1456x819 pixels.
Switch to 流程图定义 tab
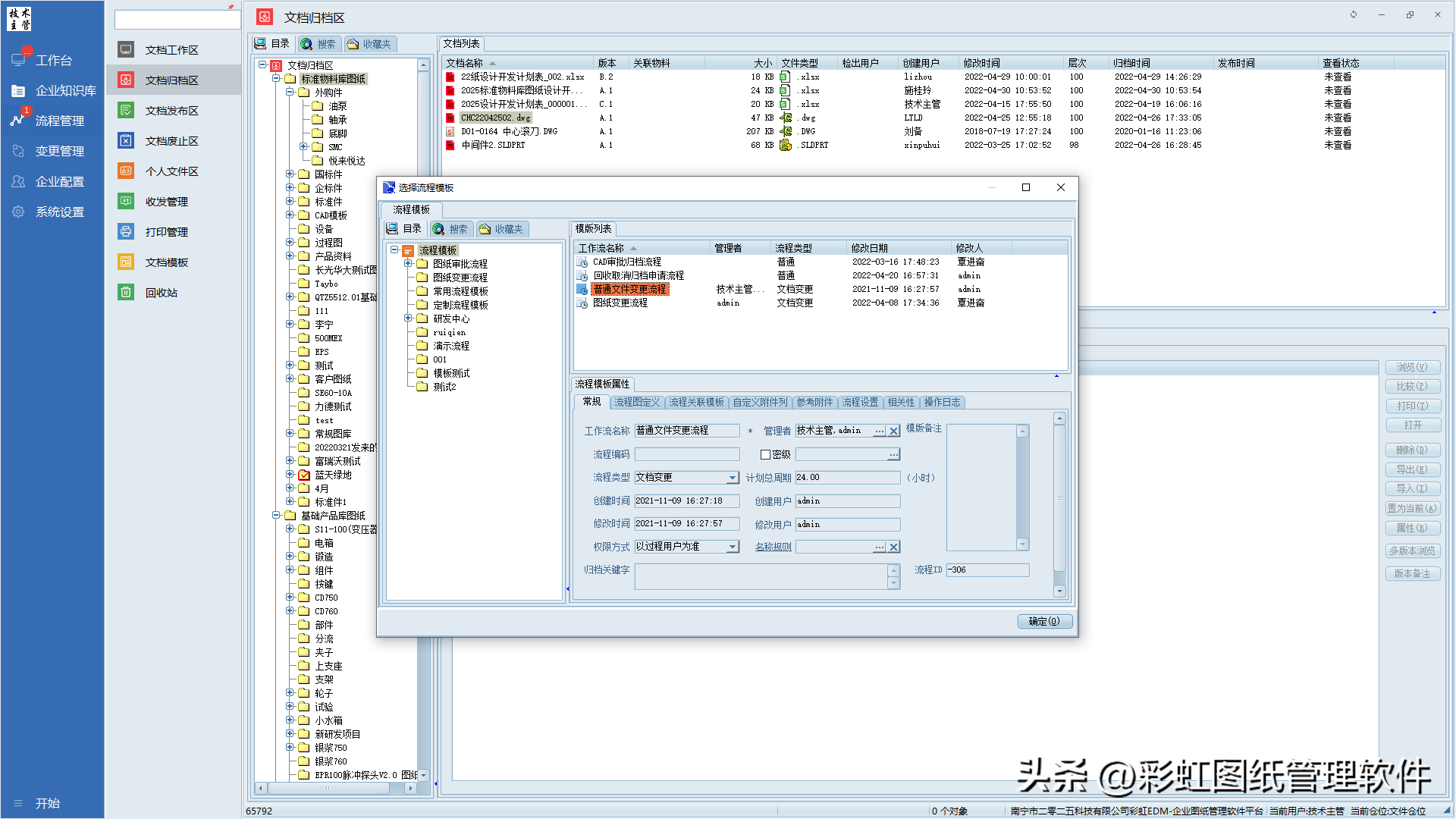pos(637,402)
